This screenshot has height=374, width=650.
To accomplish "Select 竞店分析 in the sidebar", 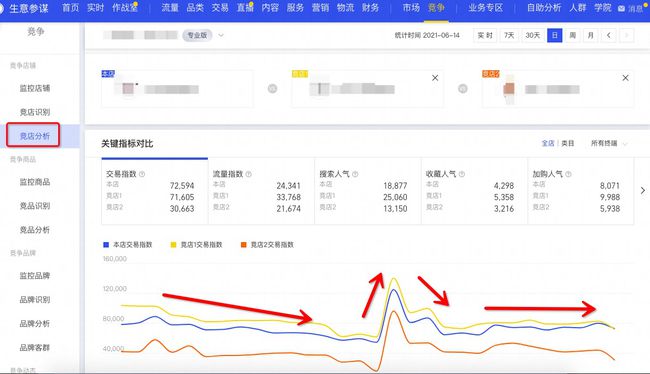I will (x=35, y=136).
